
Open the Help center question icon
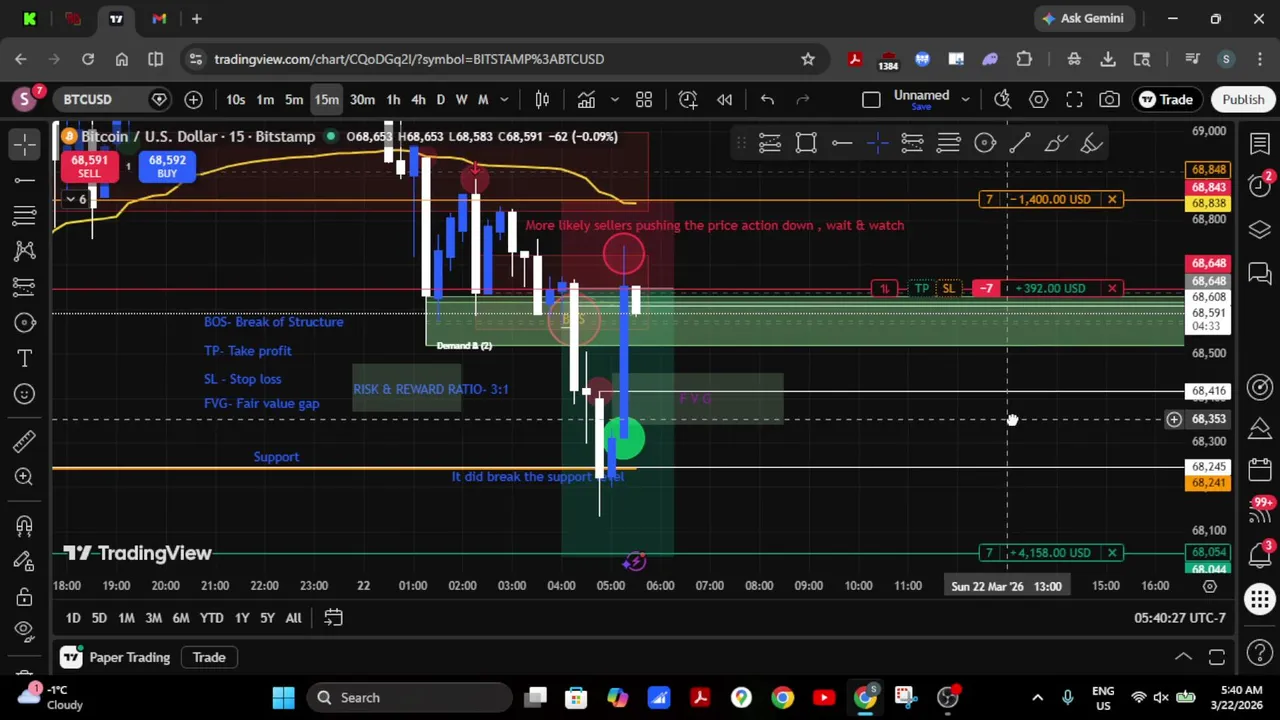(x=1259, y=653)
